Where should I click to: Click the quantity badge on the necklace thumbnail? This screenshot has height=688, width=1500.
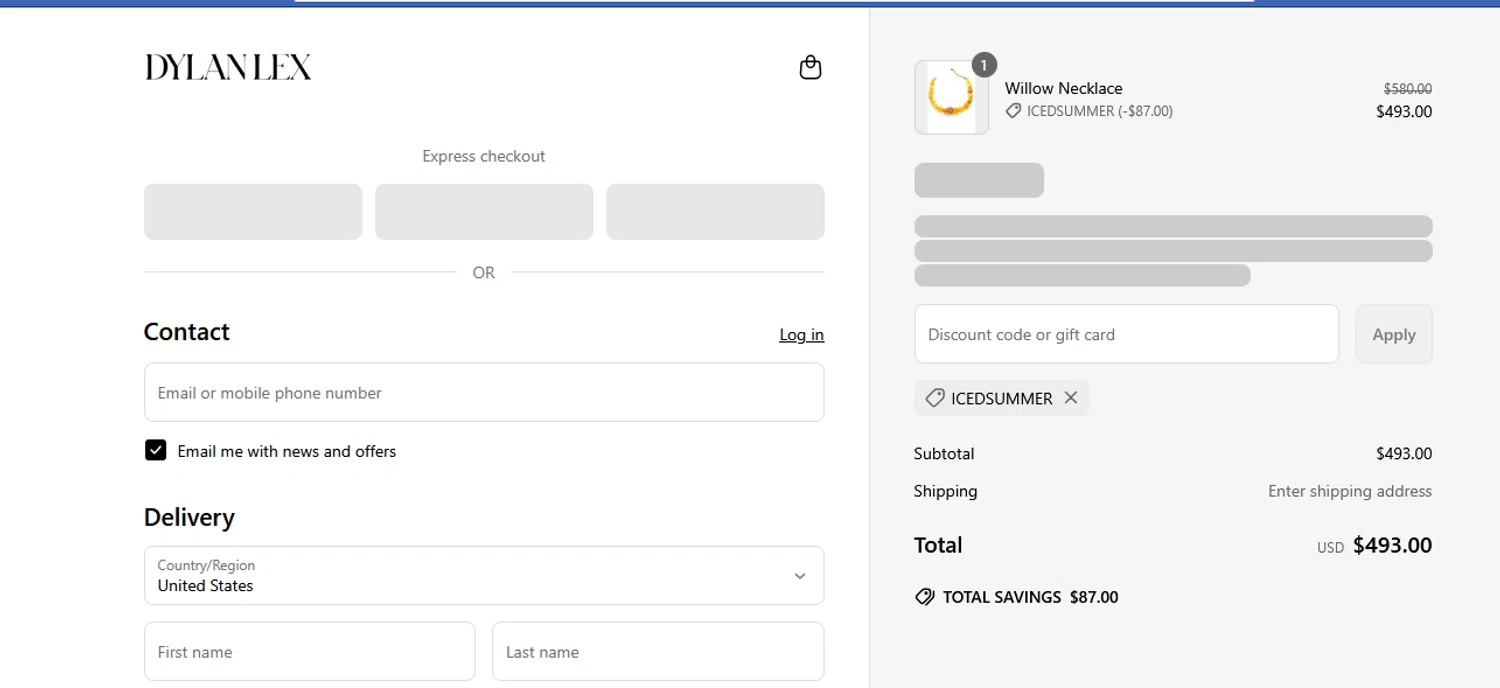click(x=984, y=65)
